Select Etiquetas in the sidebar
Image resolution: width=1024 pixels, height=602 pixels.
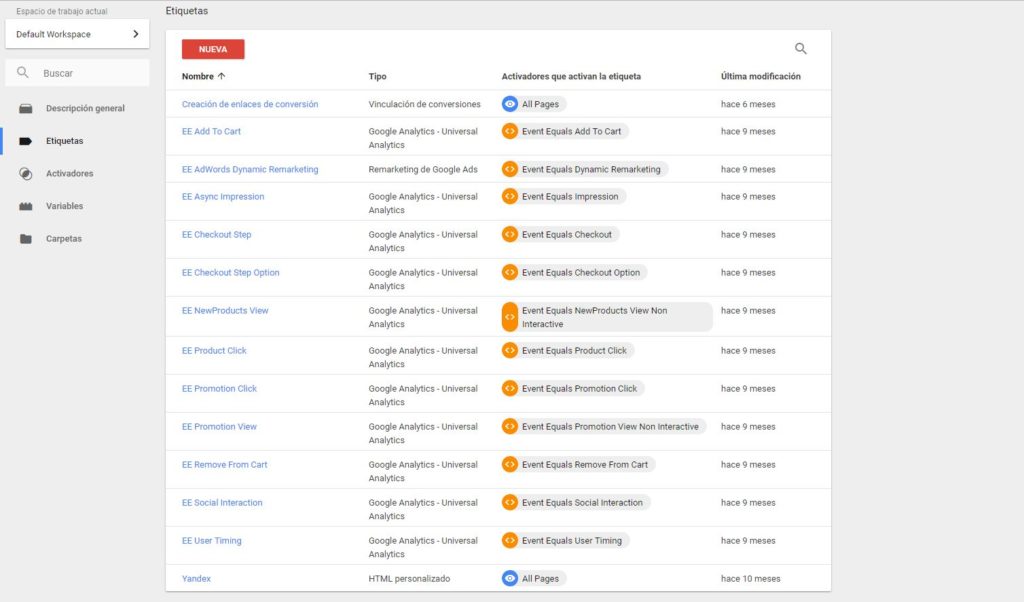coord(65,141)
